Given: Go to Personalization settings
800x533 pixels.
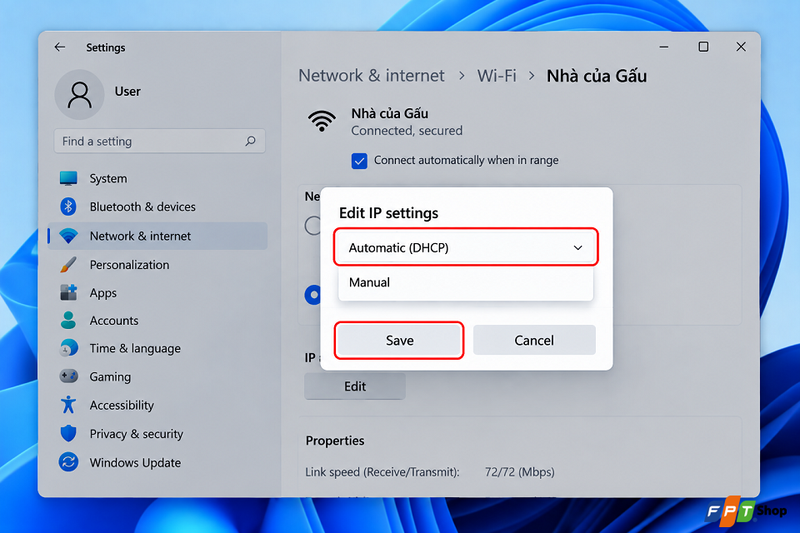Looking at the screenshot, I should [x=157, y=265].
